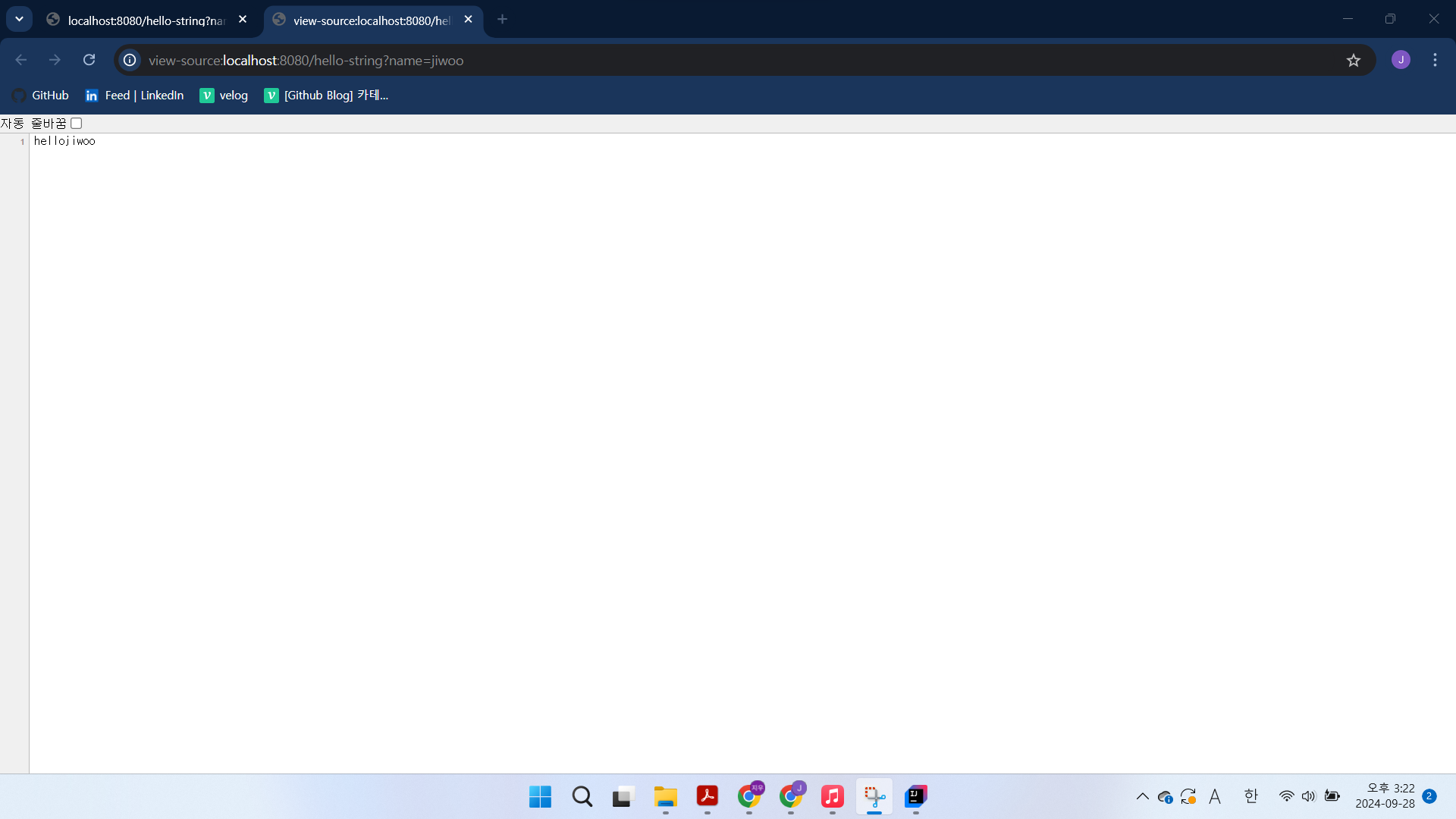Open site information icon in address bar
This screenshot has height=819, width=1456.
[x=130, y=60]
